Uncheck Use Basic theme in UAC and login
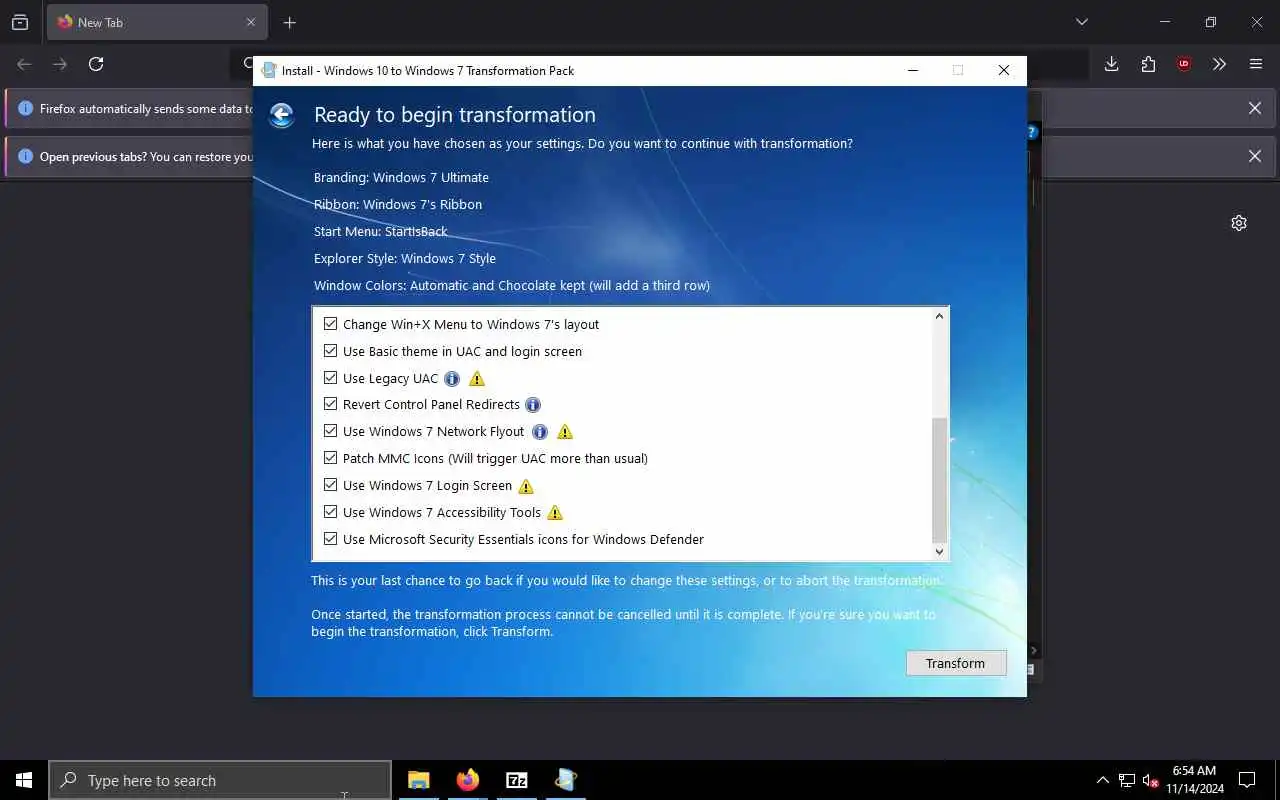The height and width of the screenshot is (800, 1280). point(330,351)
